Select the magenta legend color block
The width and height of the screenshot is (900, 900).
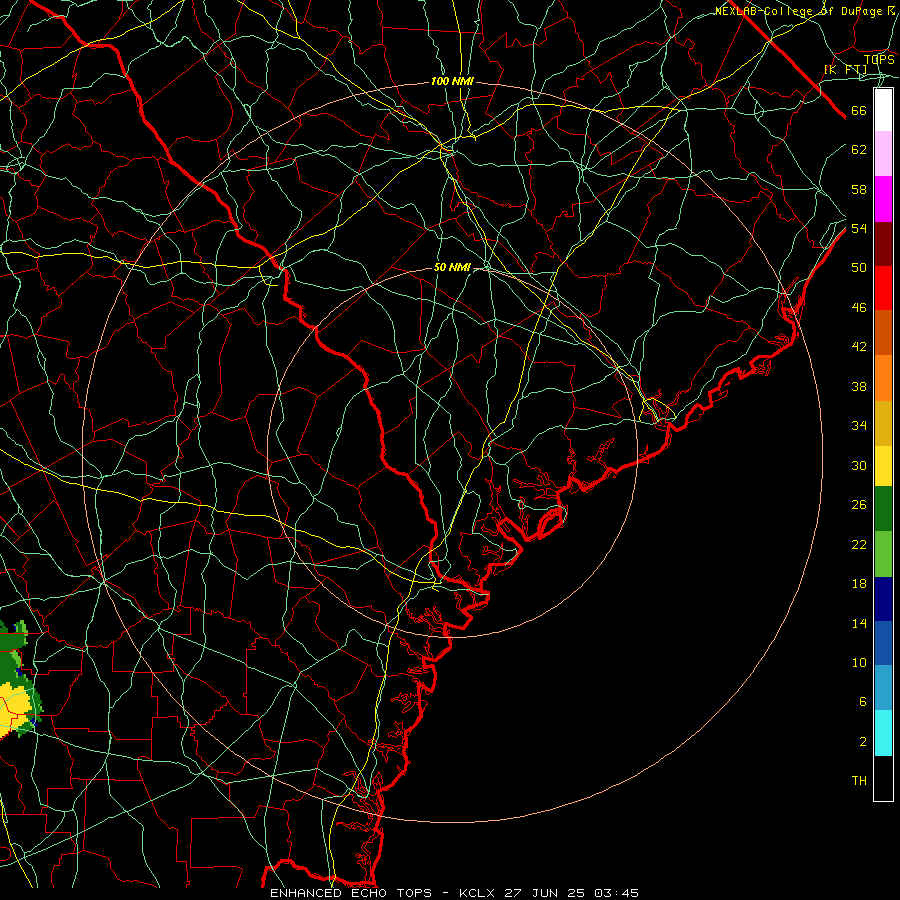coord(883,199)
